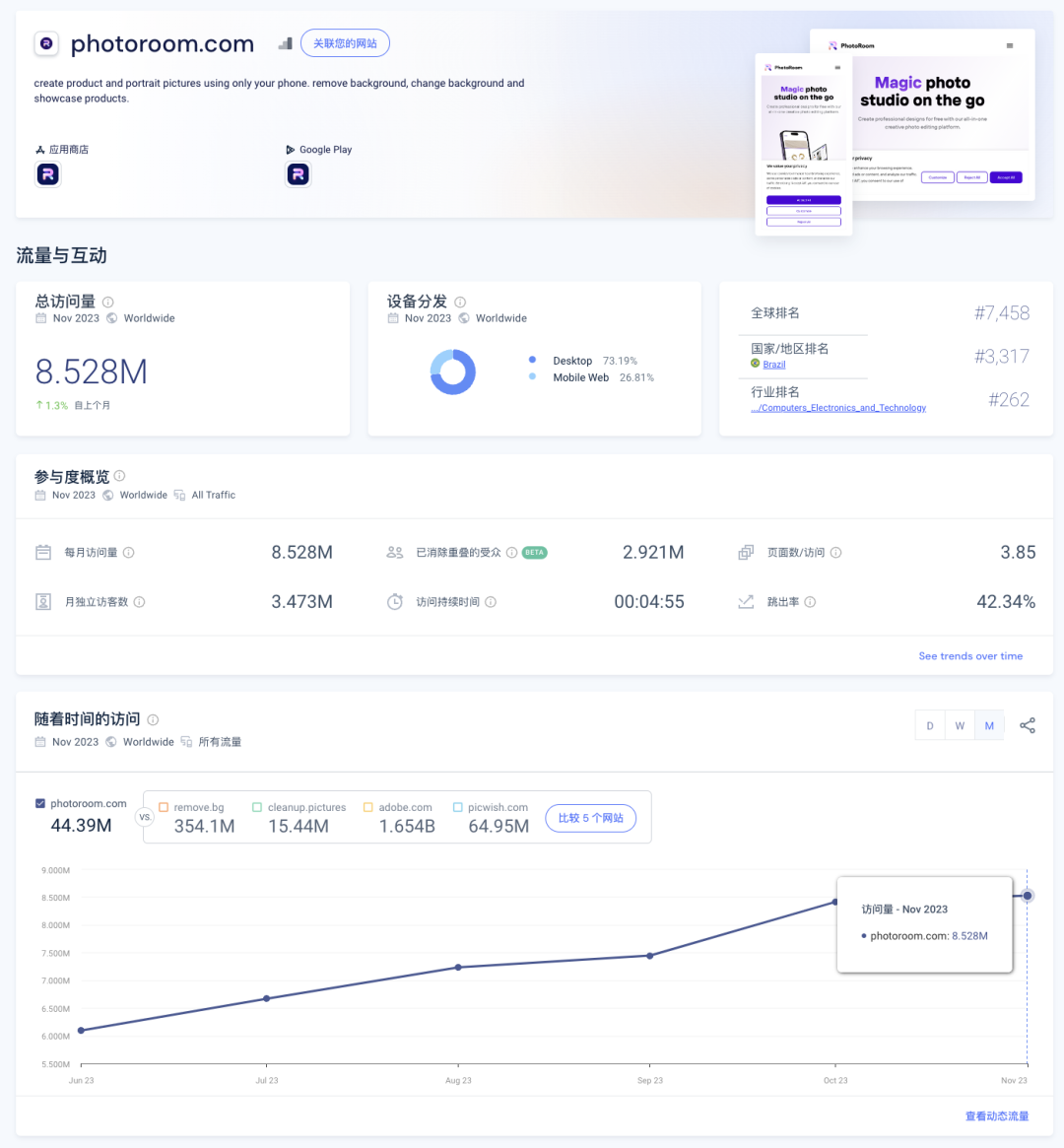Click See trends over time link
This screenshot has width=1064, height=1148.
coord(970,656)
